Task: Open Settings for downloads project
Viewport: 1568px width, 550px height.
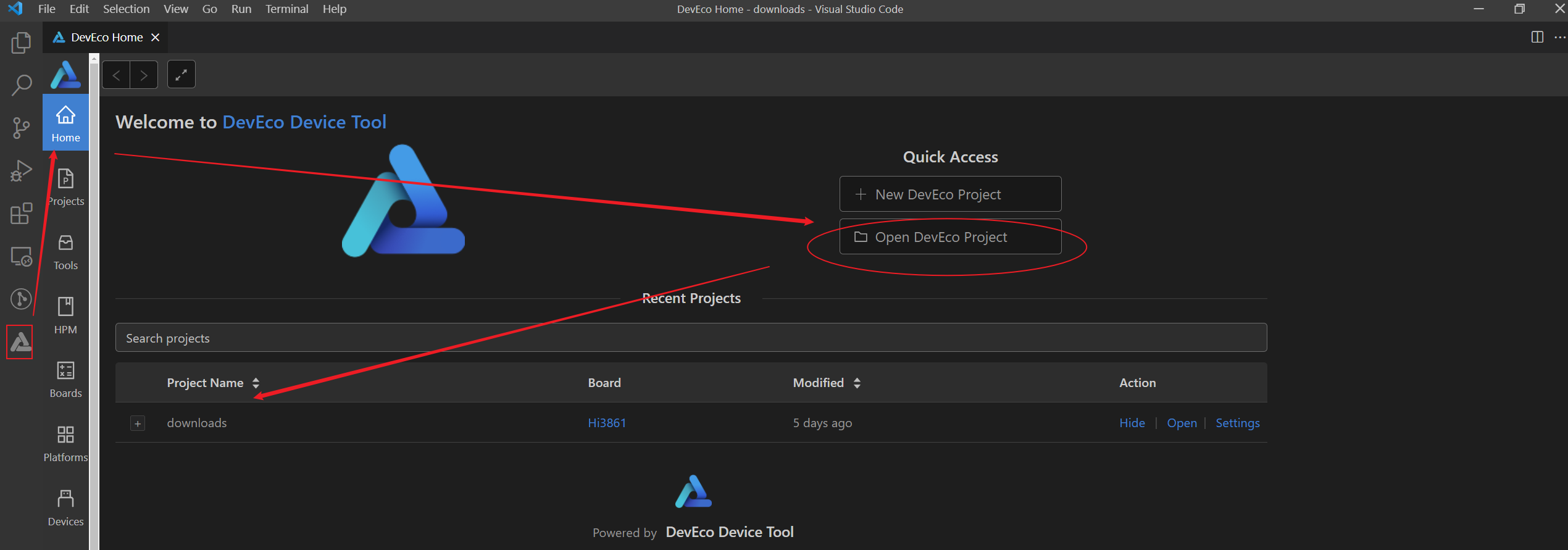Action: click(1238, 423)
